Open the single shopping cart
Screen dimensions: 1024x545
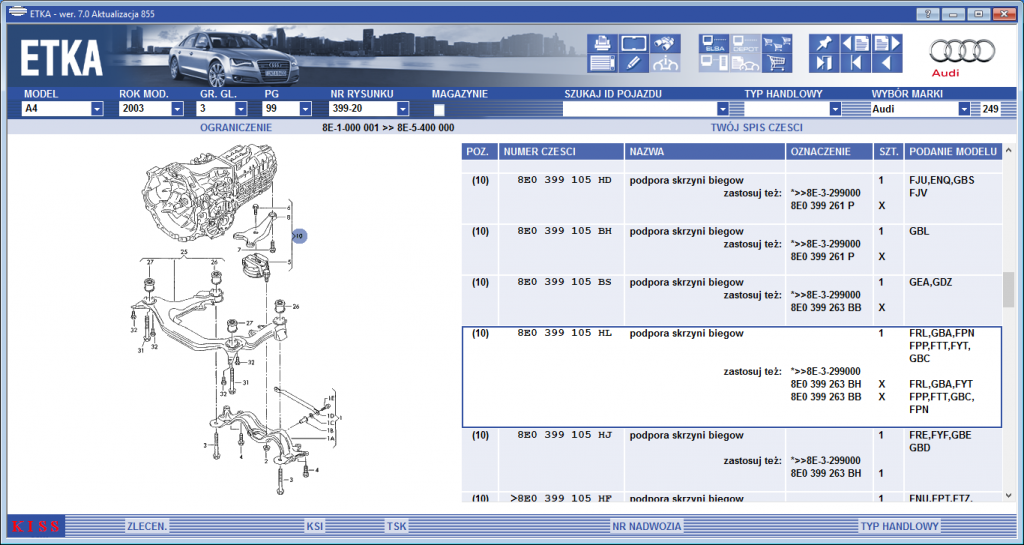(777, 63)
